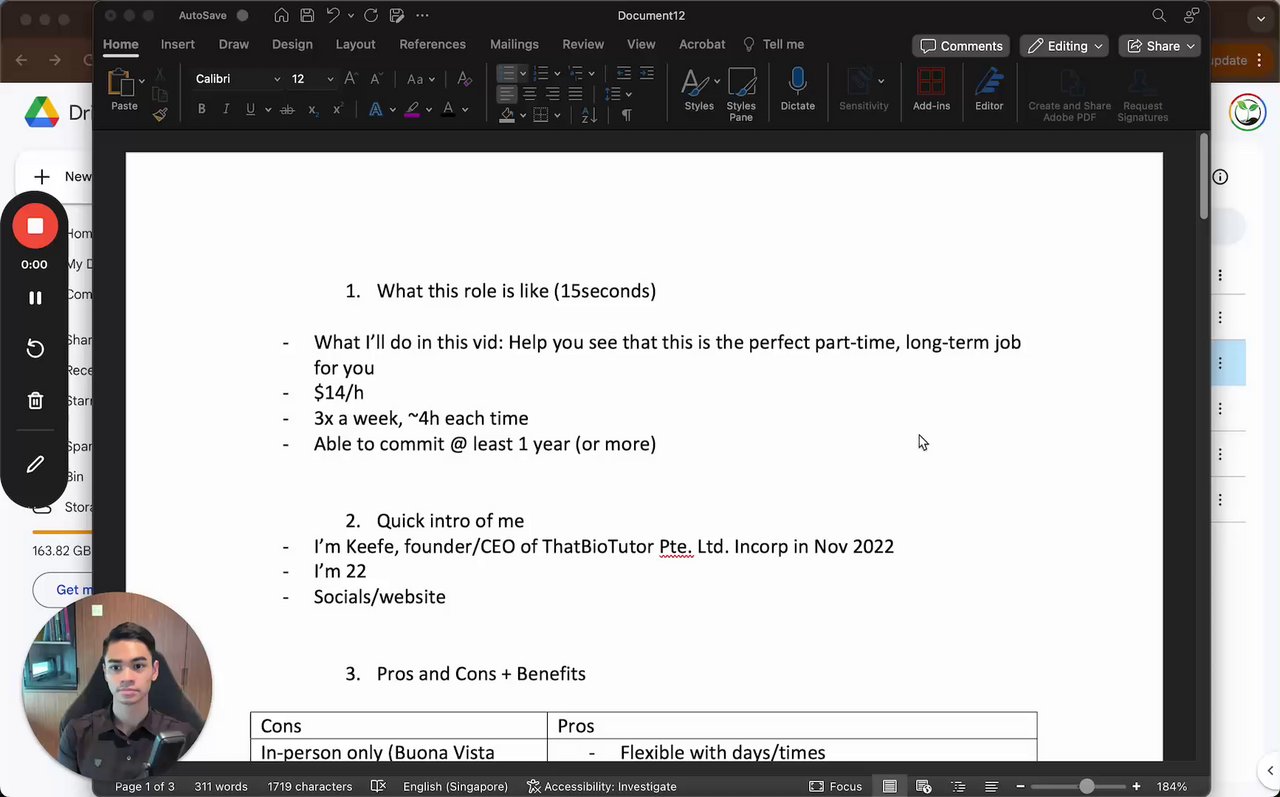Toggle the bullet list button
Image resolution: width=1280 pixels, height=797 pixels.
508,73
